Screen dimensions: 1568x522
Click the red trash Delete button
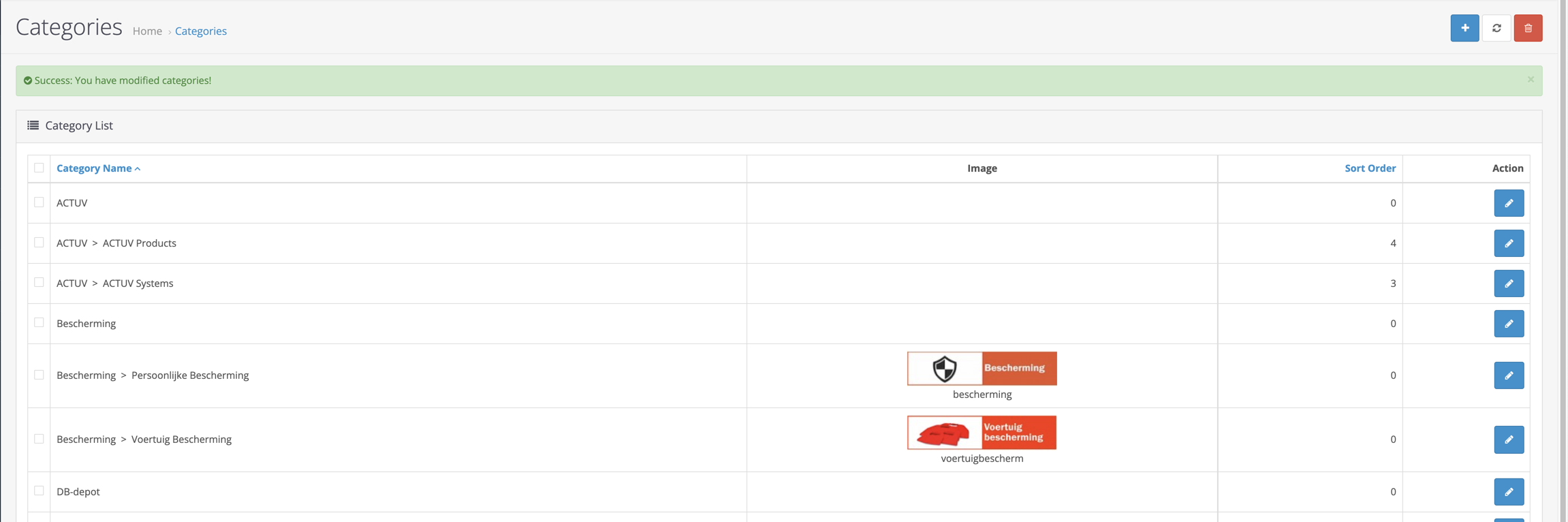pos(1528,28)
